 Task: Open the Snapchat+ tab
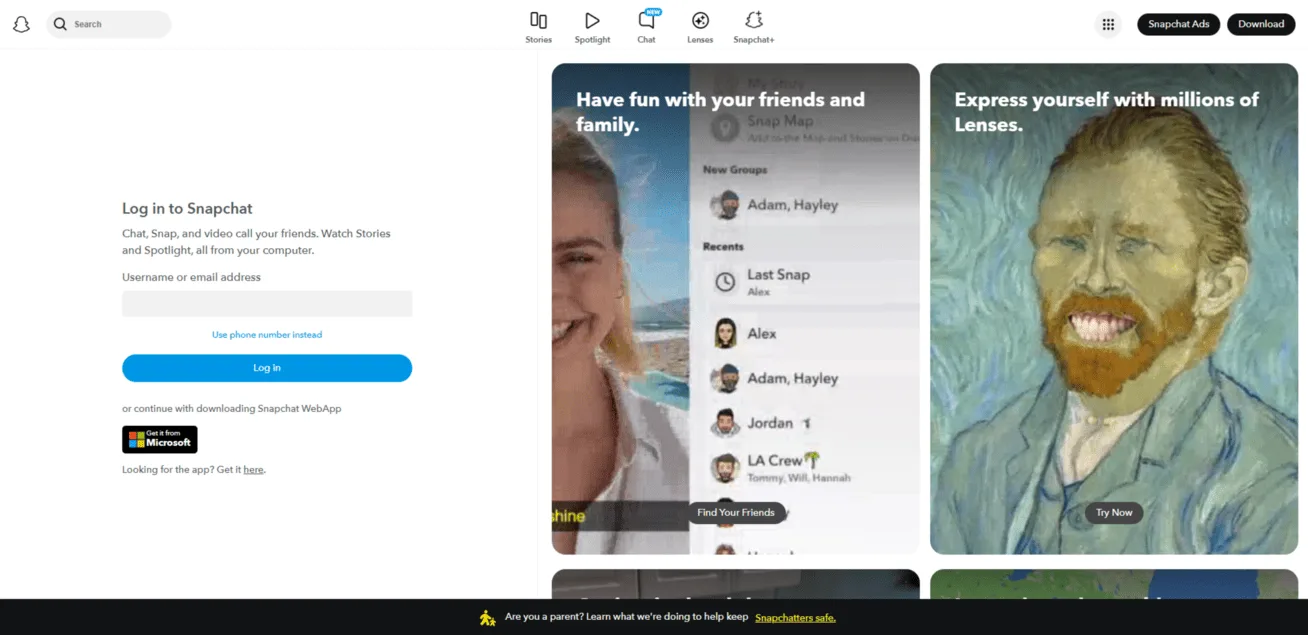pos(754,27)
